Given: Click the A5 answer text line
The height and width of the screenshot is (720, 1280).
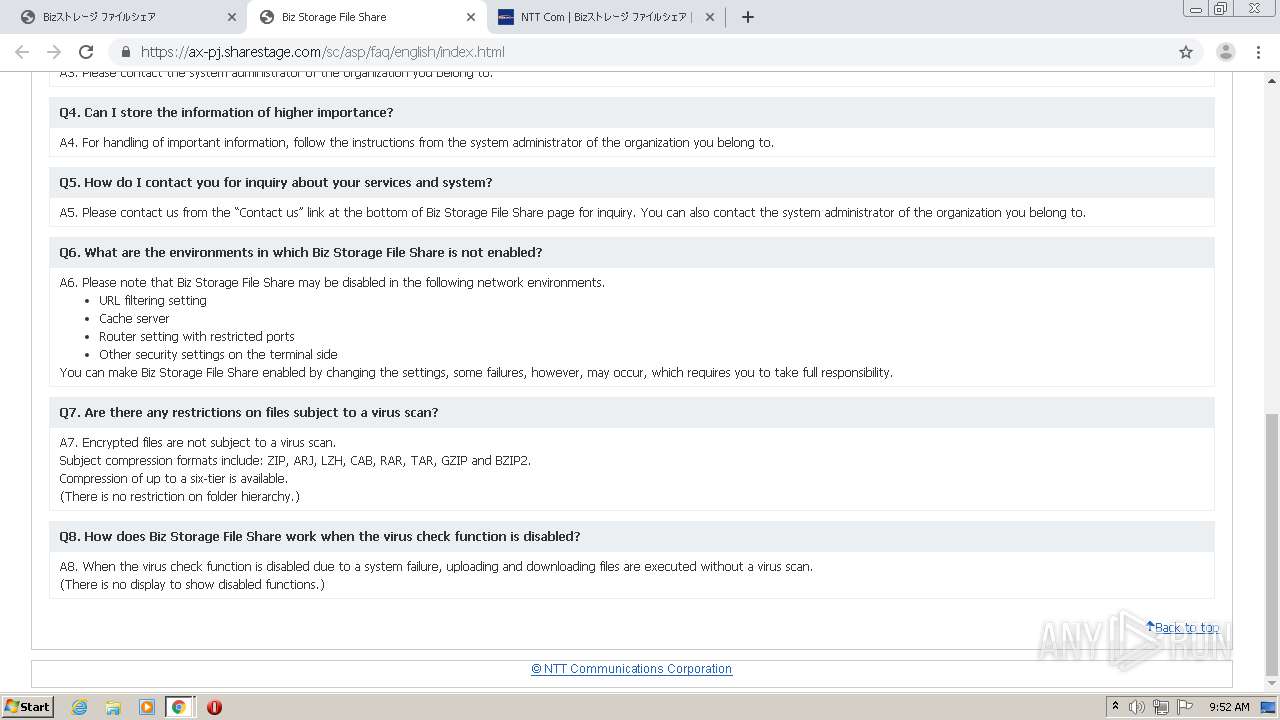Looking at the screenshot, I should pyautogui.click(x=572, y=212).
